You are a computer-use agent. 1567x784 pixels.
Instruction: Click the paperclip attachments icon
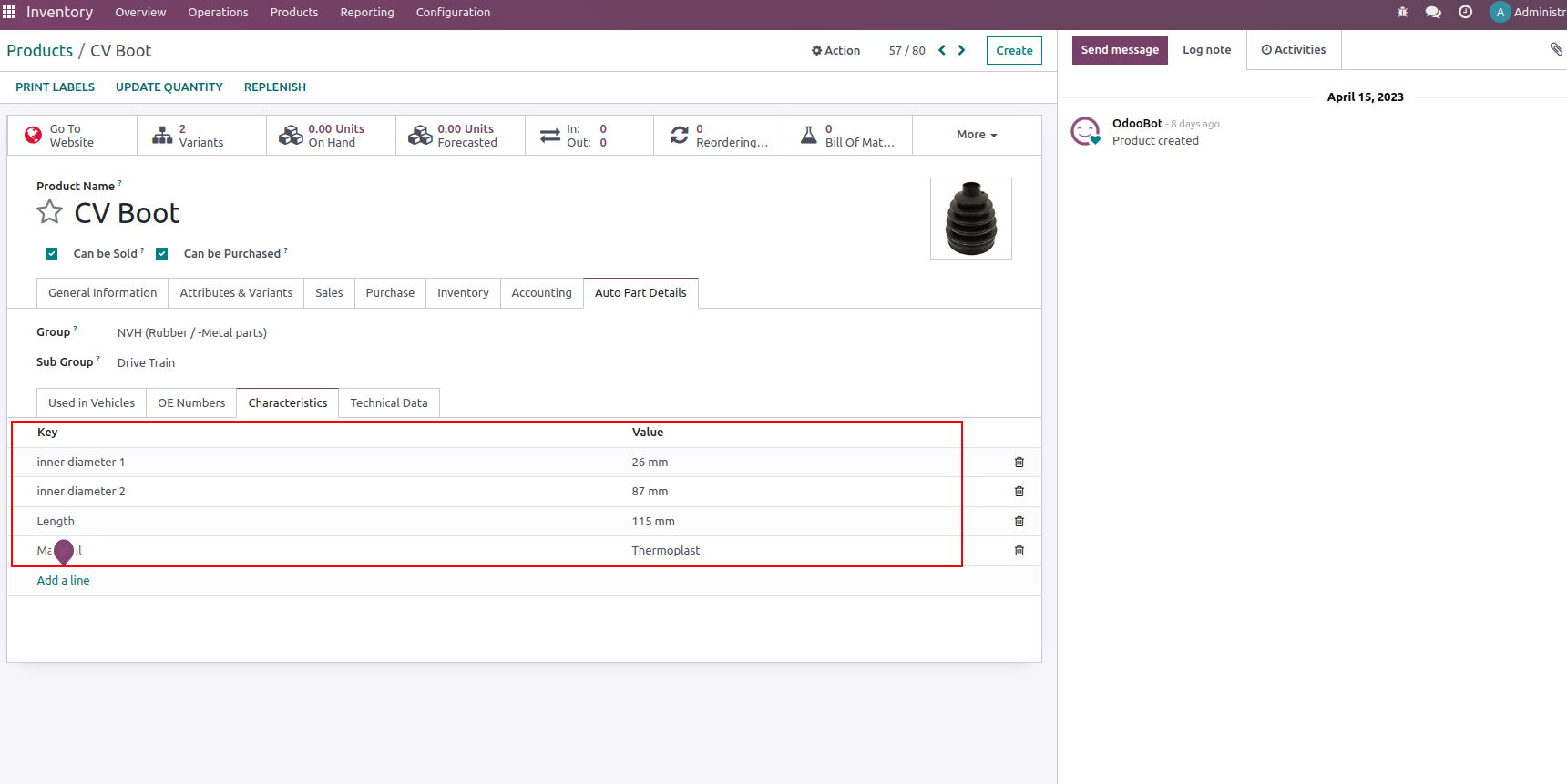[x=1555, y=49]
